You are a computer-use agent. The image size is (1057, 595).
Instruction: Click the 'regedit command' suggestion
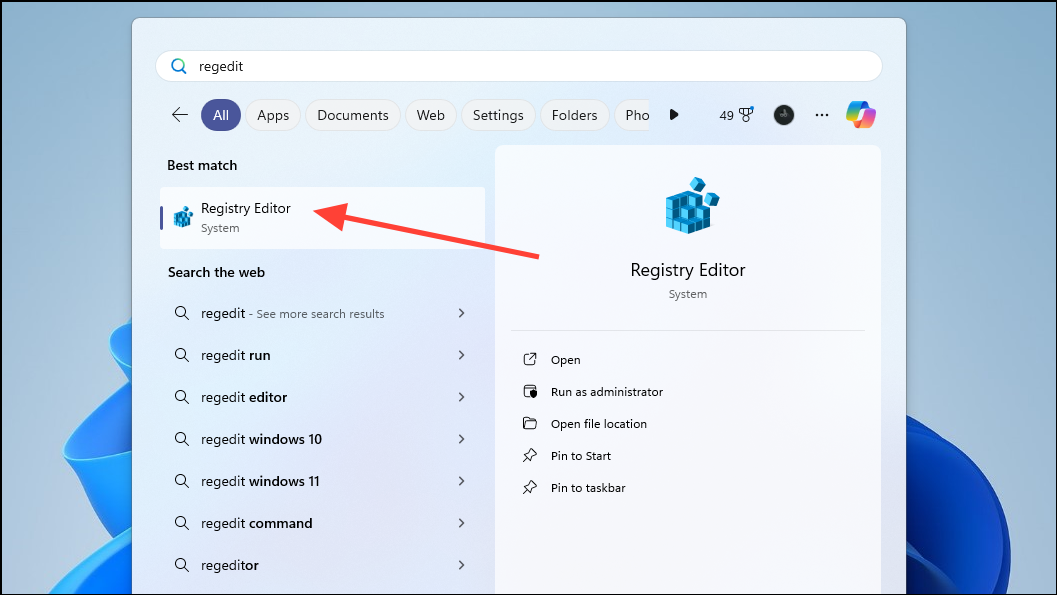pyautogui.click(x=322, y=523)
